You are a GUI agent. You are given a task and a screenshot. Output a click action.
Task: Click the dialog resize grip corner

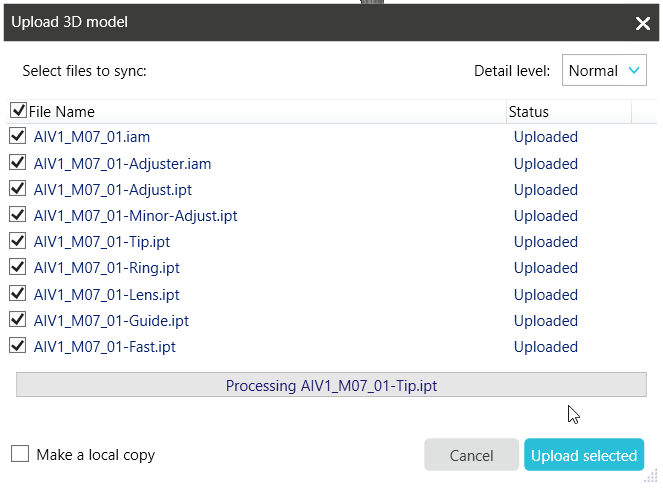(x=651, y=477)
